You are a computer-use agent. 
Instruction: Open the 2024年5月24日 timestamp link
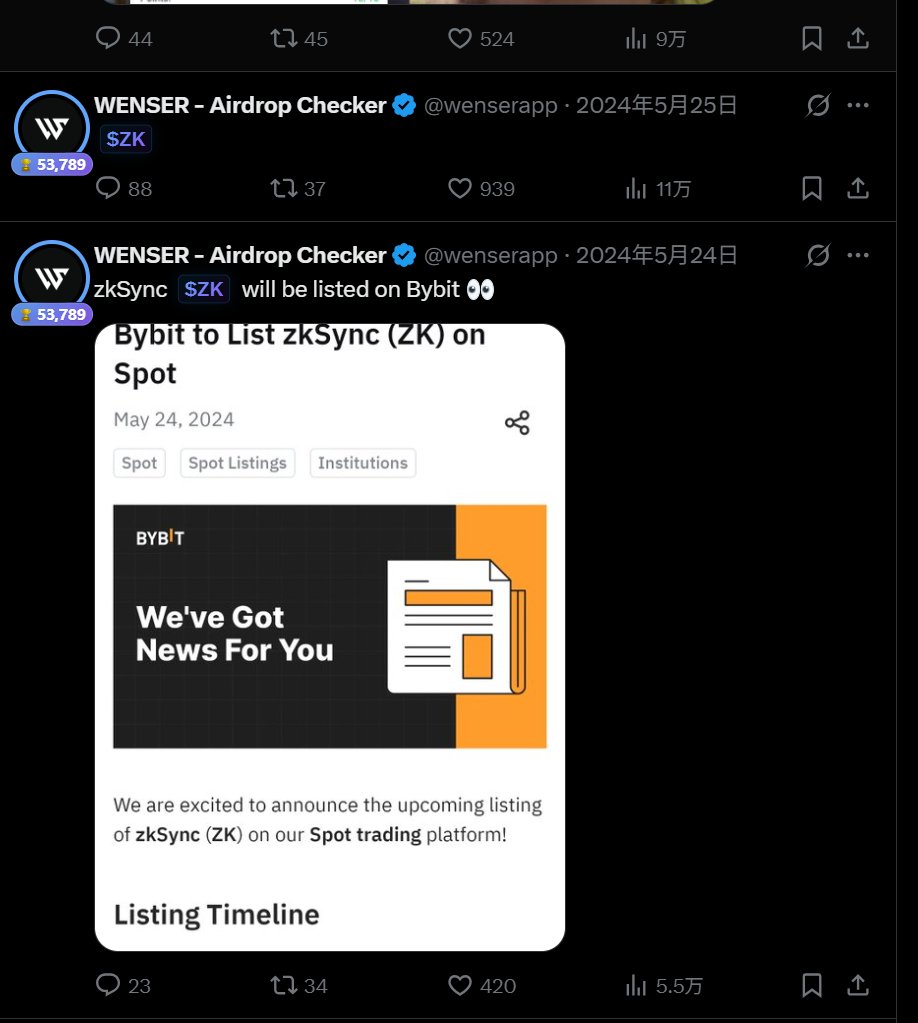coord(656,255)
